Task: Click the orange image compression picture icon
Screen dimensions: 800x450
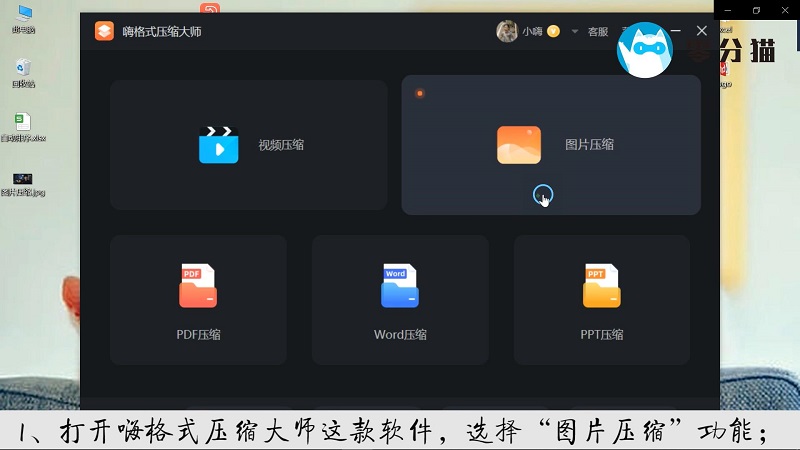Action: click(x=519, y=145)
